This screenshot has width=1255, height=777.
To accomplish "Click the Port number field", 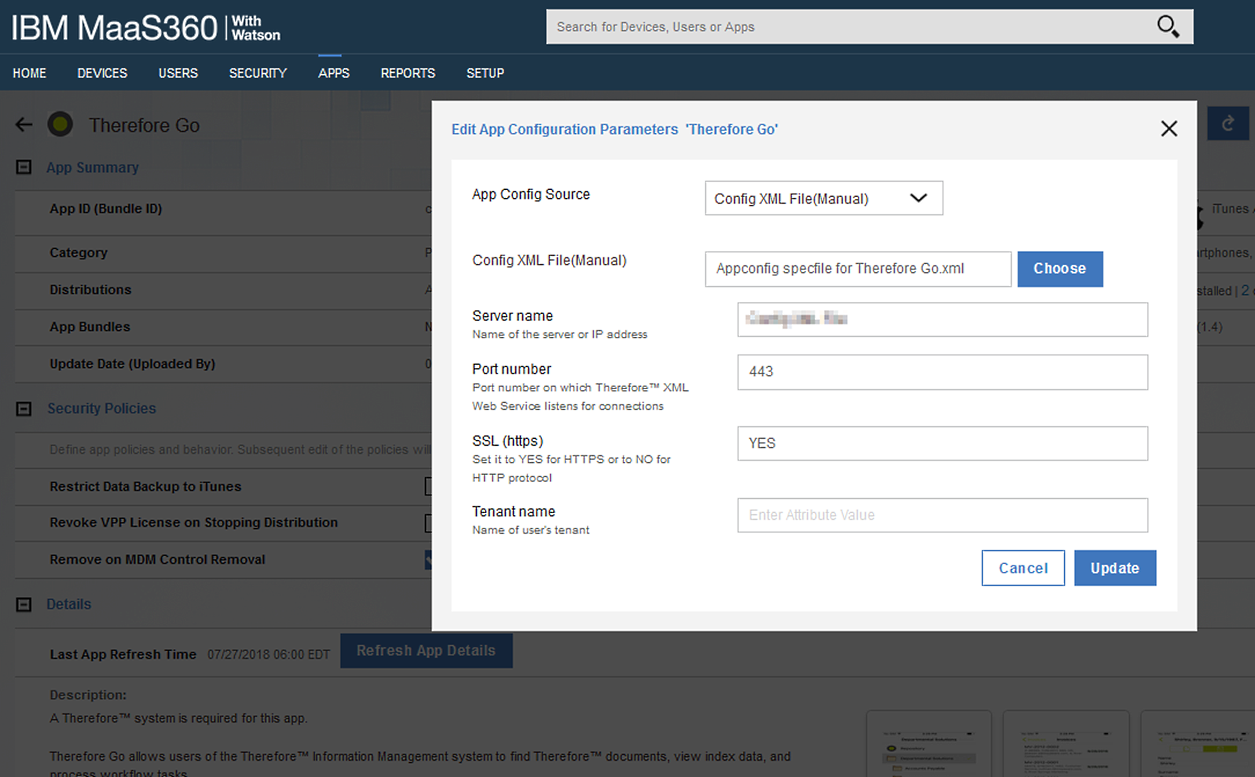I will (x=941, y=371).
